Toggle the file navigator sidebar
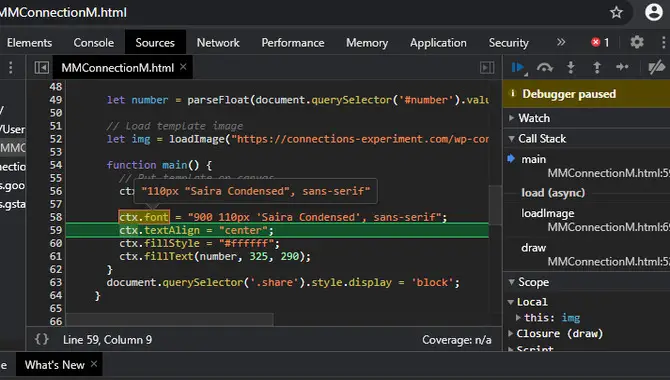This screenshot has height=380, width=670. (41, 68)
